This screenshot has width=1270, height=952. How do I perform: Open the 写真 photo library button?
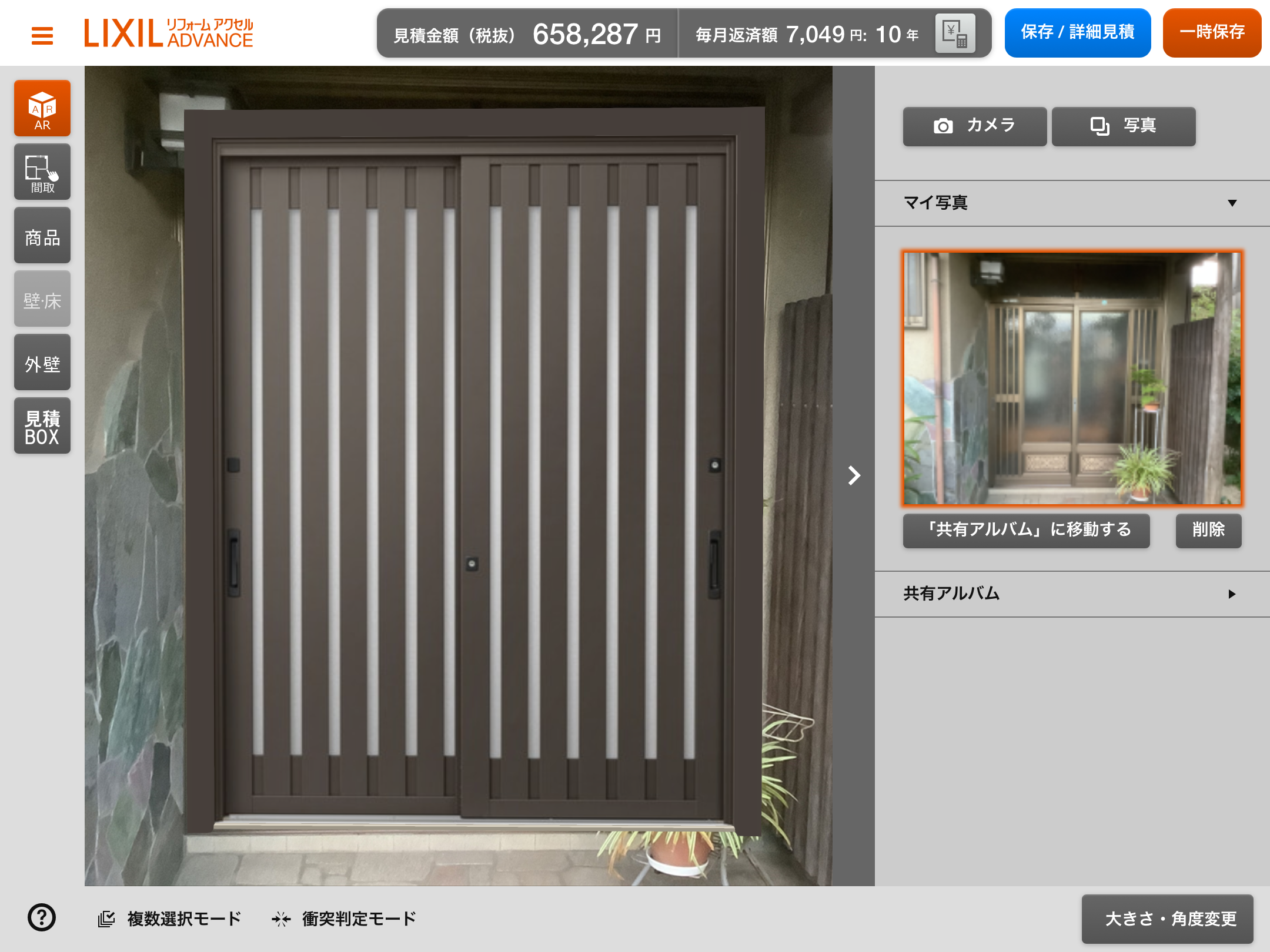1123,126
